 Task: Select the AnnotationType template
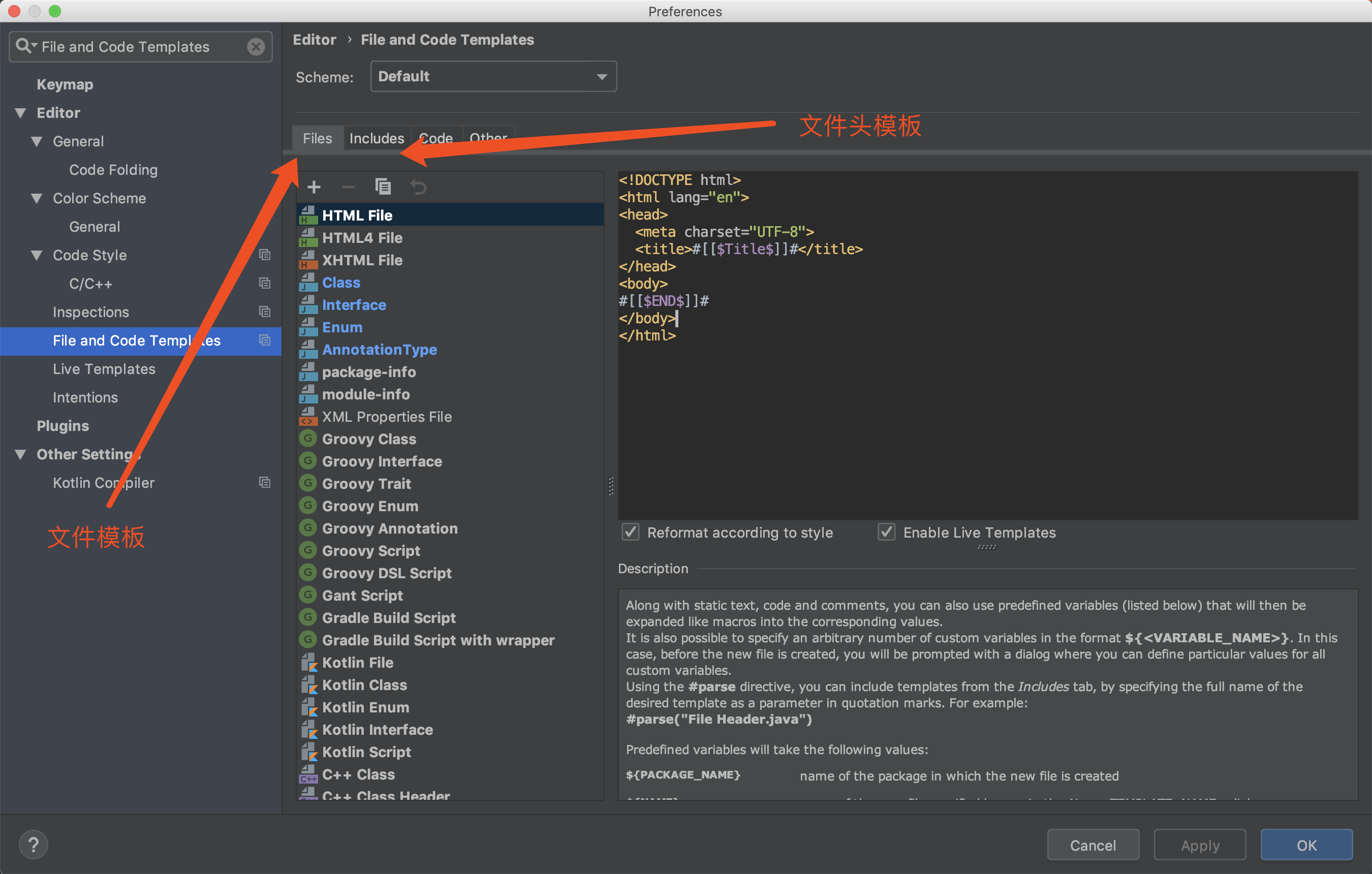click(380, 349)
